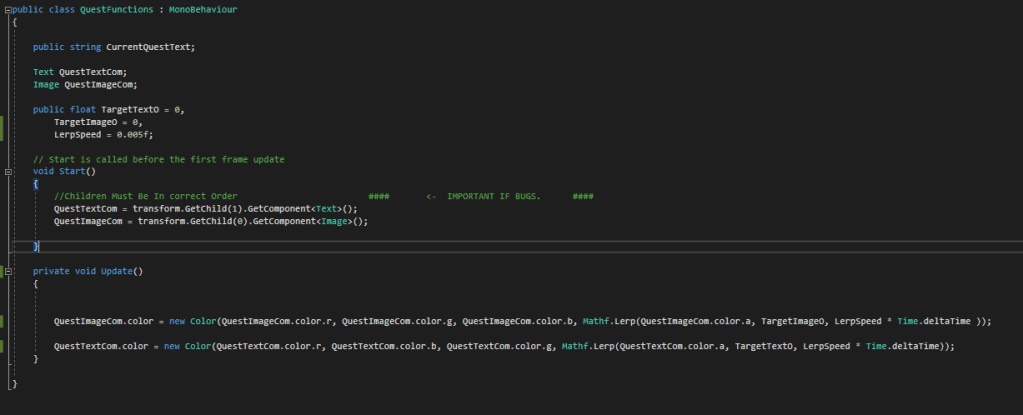Image resolution: width=1023 pixels, height=415 pixels.
Task: Select the 0.005f LerpSpeed value
Action: pyautogui.click(x=132, y=134)
